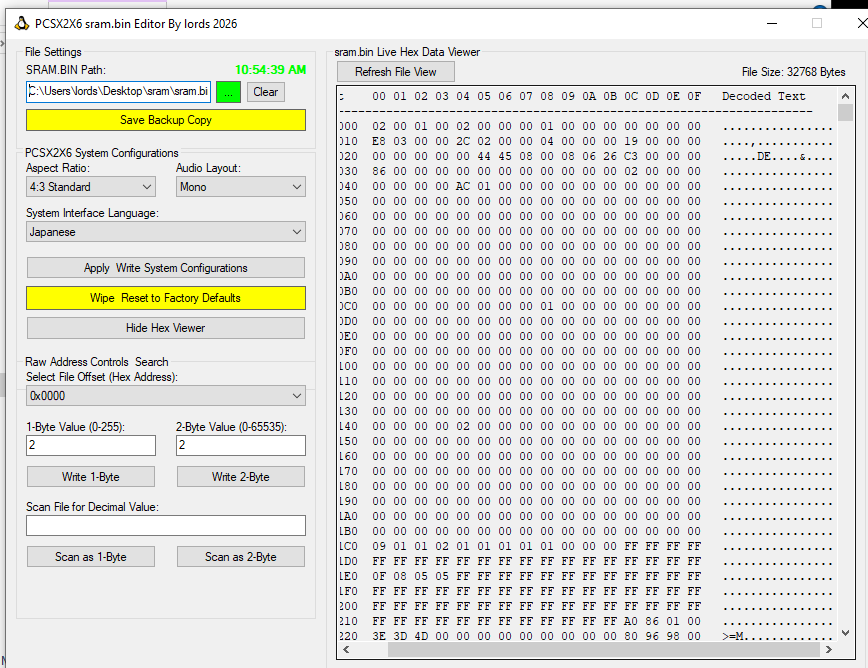Viewport: 868px width, 668px height.
Task: Close the PCSX2X6 editor window
Action: (861, 23)
